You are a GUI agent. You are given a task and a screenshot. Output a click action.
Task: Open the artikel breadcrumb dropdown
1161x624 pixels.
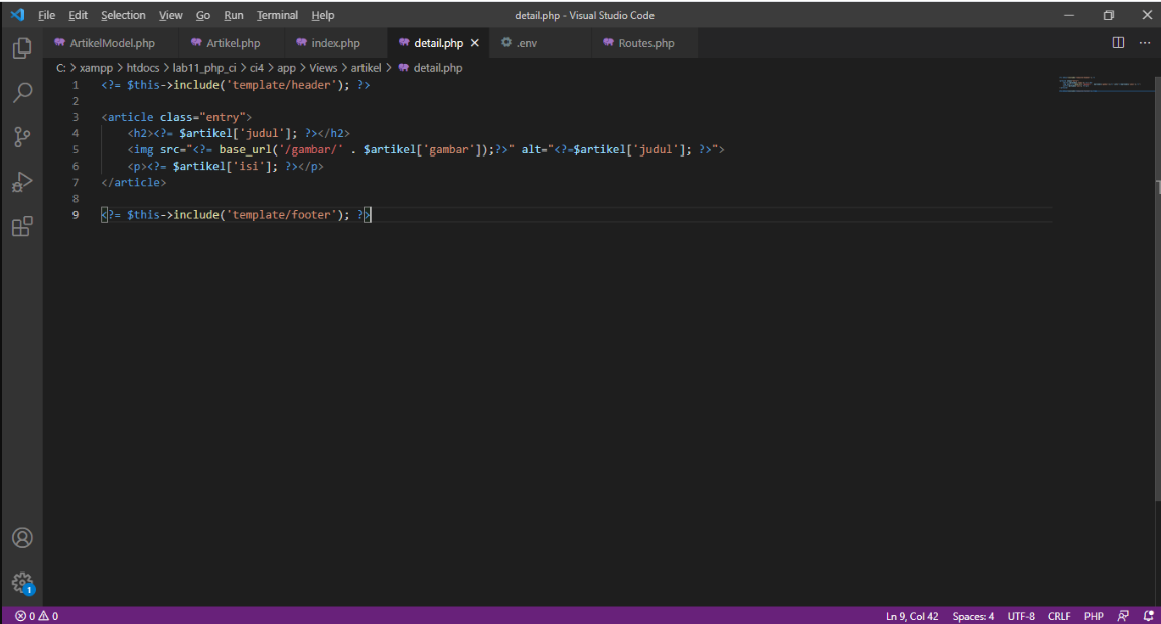click(365, 67)
